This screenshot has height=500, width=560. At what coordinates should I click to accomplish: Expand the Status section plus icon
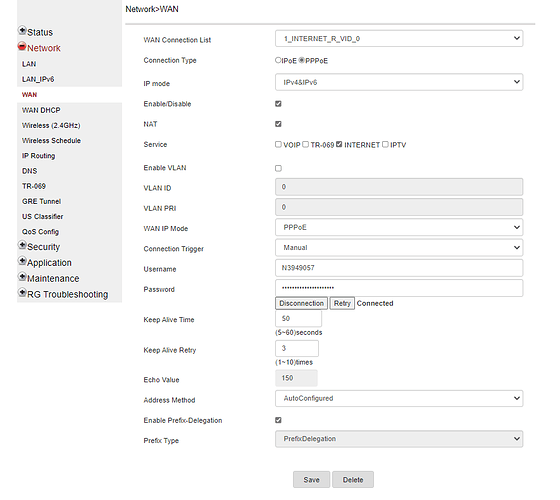pyautogui.click(x=22, y=31)
